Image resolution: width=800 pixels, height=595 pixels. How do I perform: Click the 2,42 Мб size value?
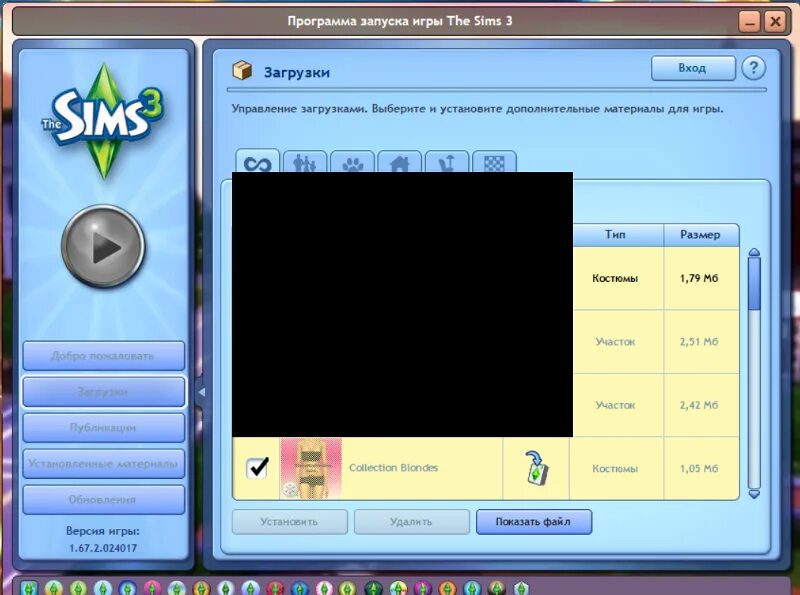click(699, 405)
